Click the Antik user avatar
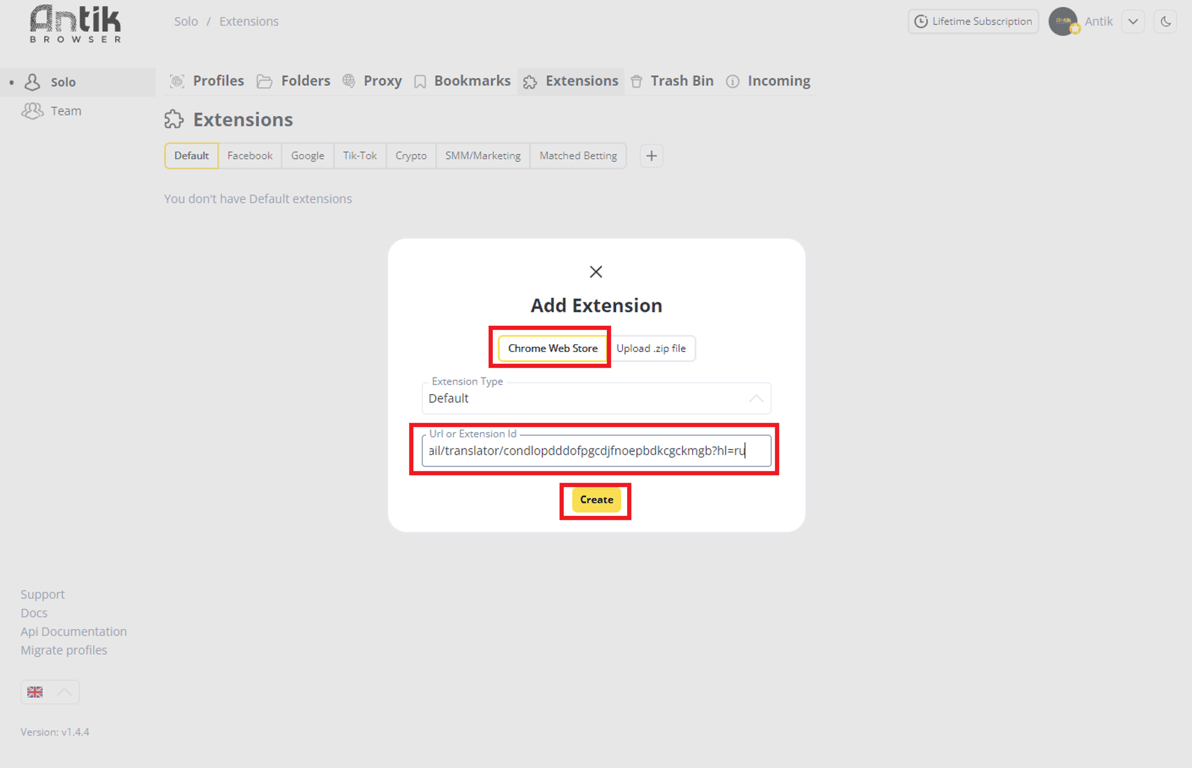This screenshot has width=1192, height=768. (x=1064, y=21)
